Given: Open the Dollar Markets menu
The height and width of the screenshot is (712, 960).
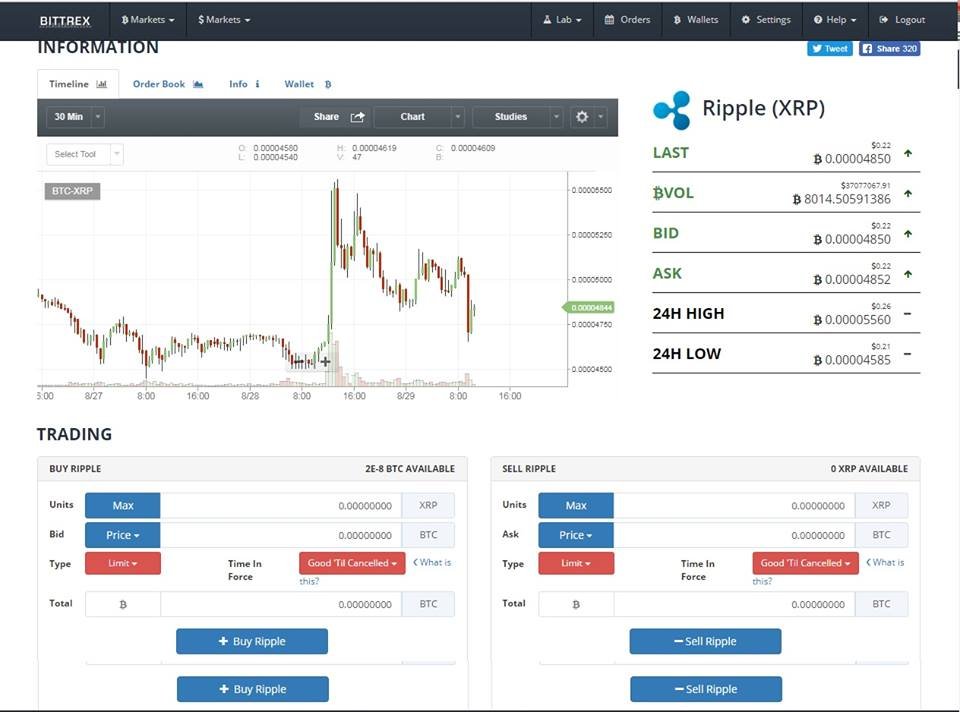Looking at the screenshot, I should 223,20.
